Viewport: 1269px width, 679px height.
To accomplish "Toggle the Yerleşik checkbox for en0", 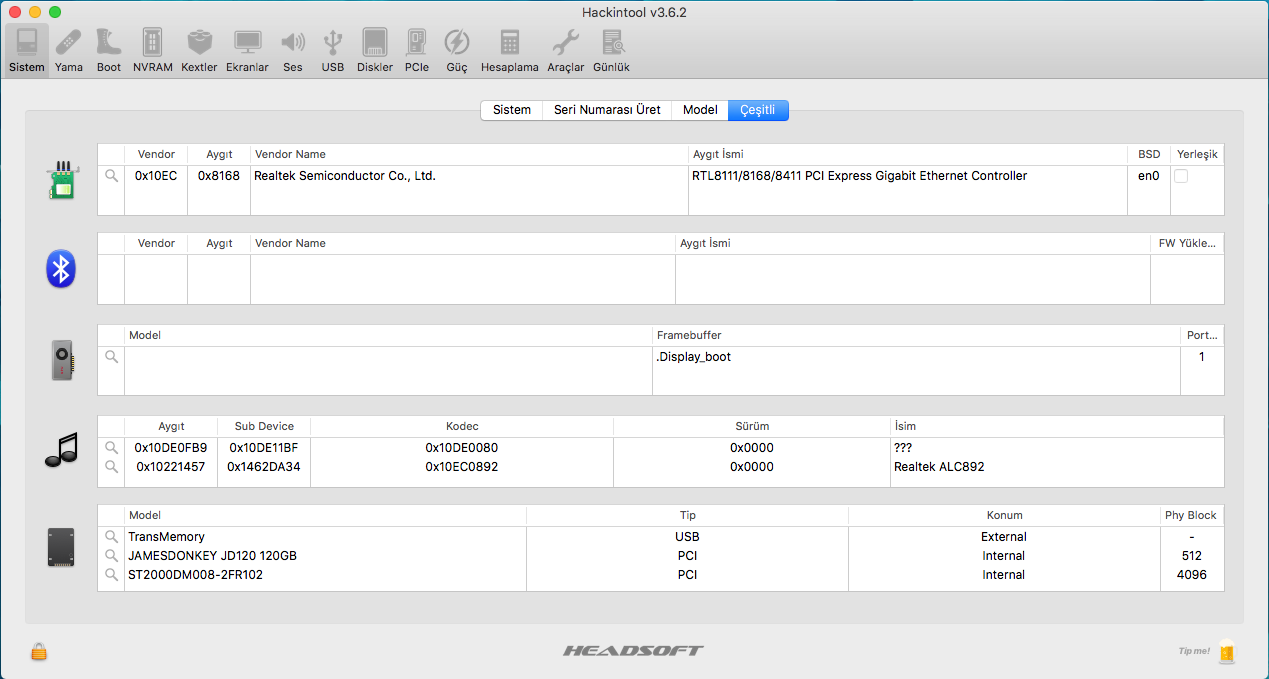I will [1181, 176].
